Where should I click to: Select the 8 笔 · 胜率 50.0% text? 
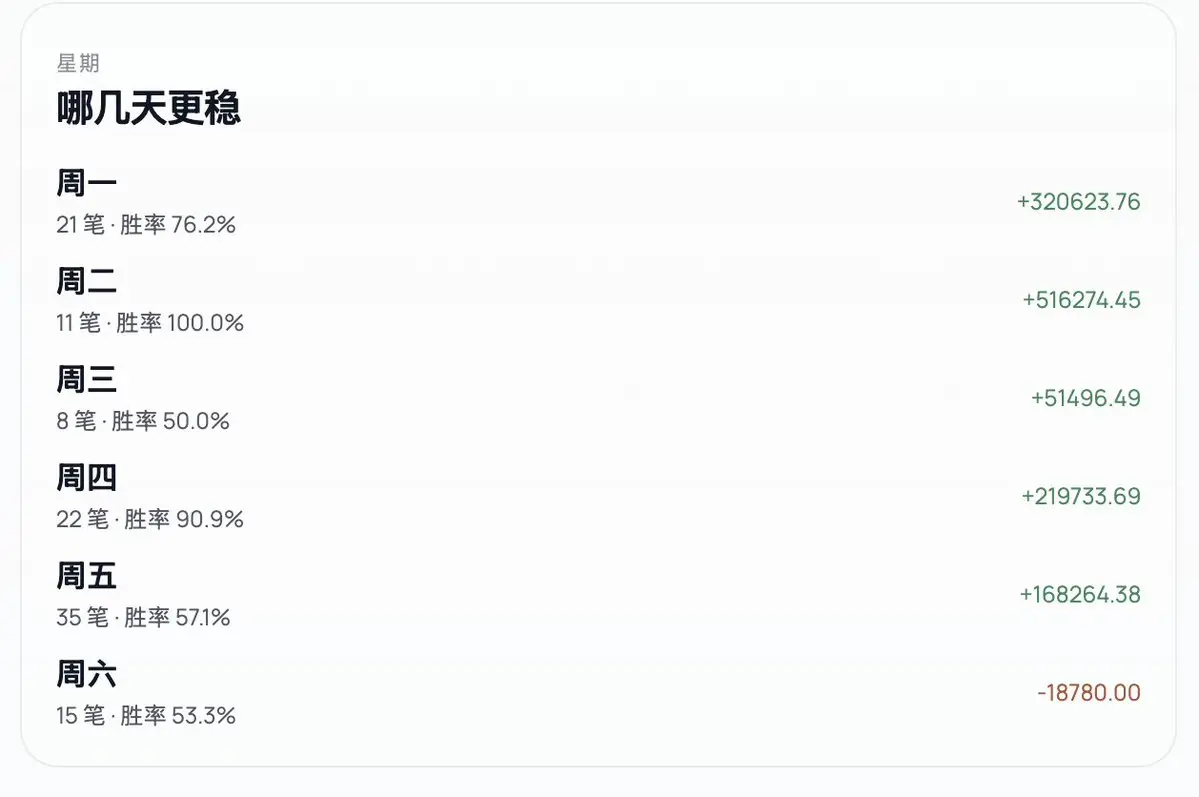(x=143, y=421)
